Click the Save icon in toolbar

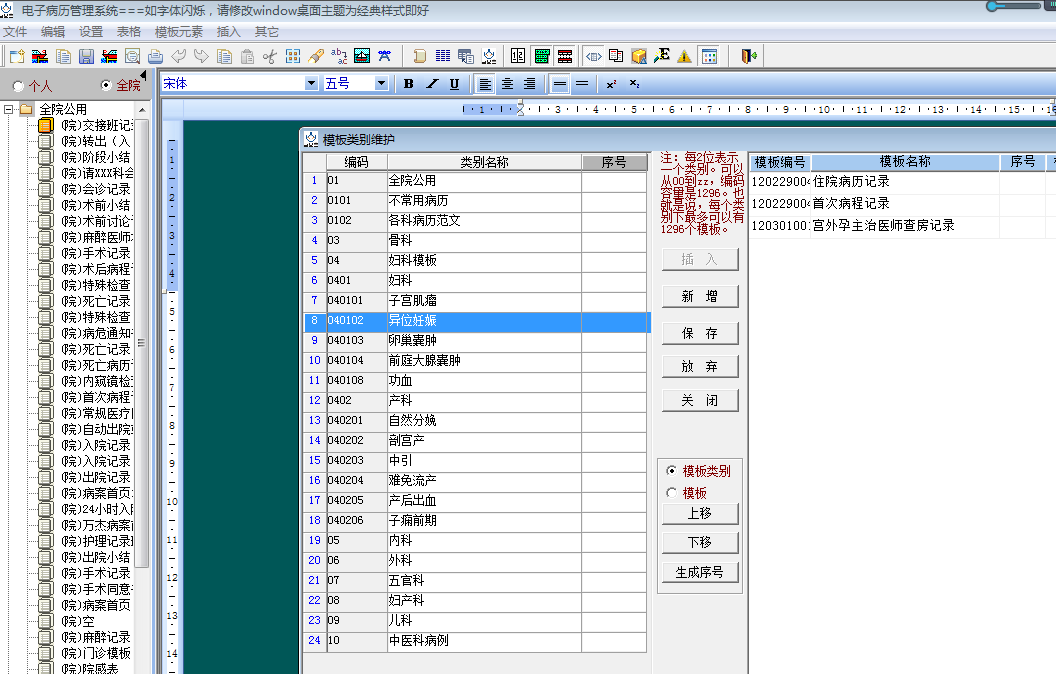click(x=84, y=57)
